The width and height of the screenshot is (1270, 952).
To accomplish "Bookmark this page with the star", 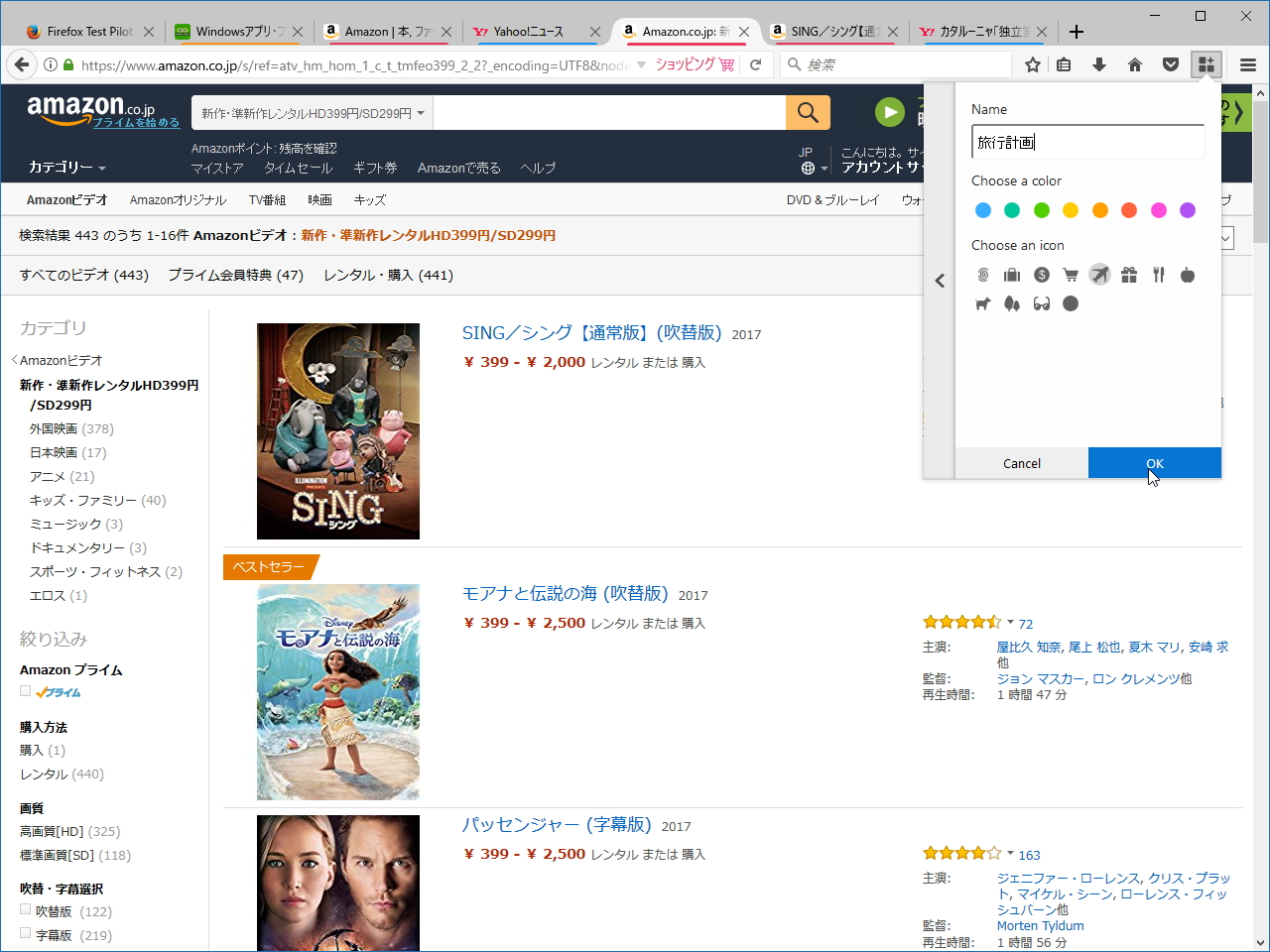I will (x=1033, y=64).
